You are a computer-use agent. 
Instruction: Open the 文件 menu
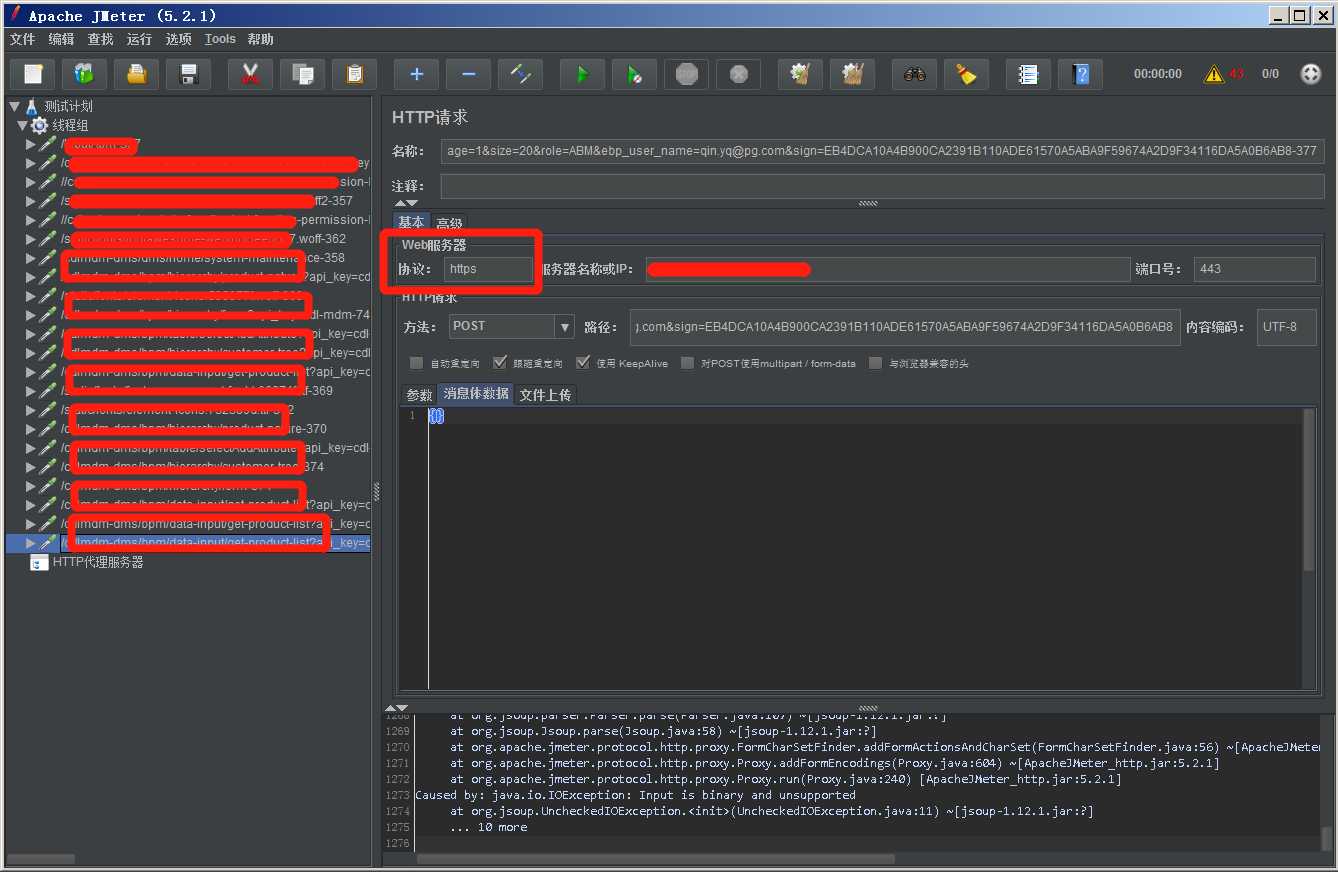point(22,39)
